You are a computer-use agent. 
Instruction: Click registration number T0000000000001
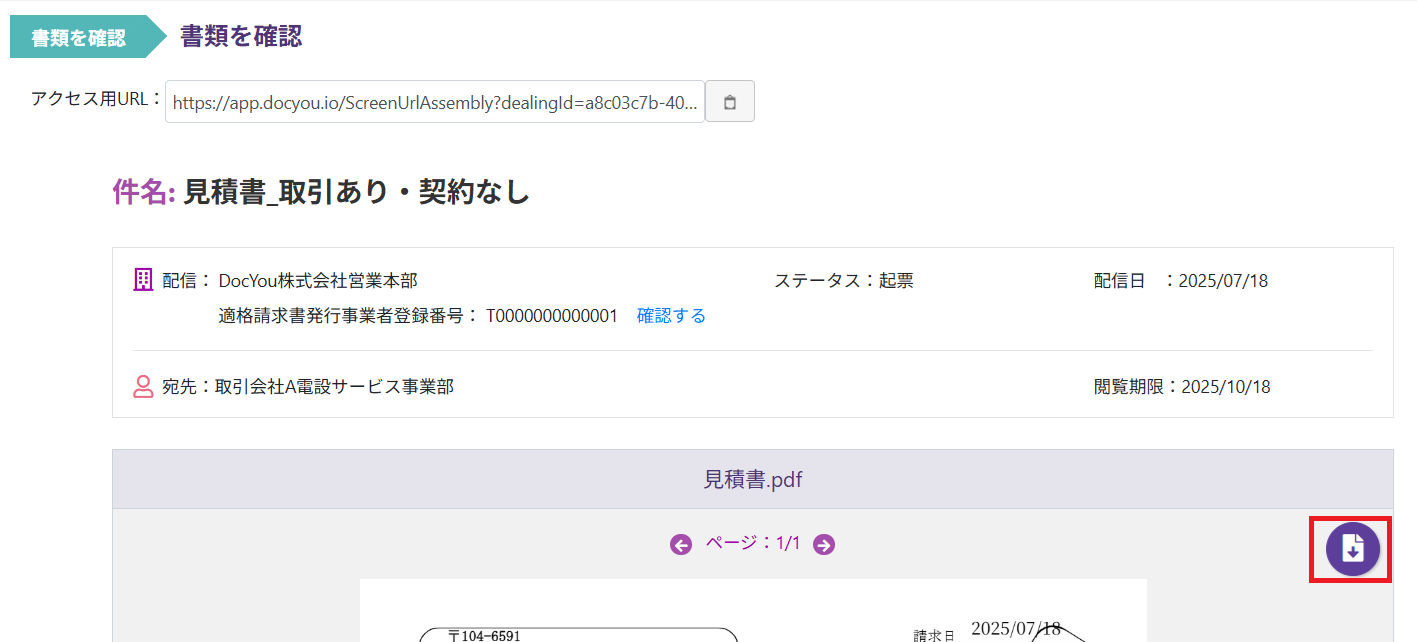[x=552, y=316]
